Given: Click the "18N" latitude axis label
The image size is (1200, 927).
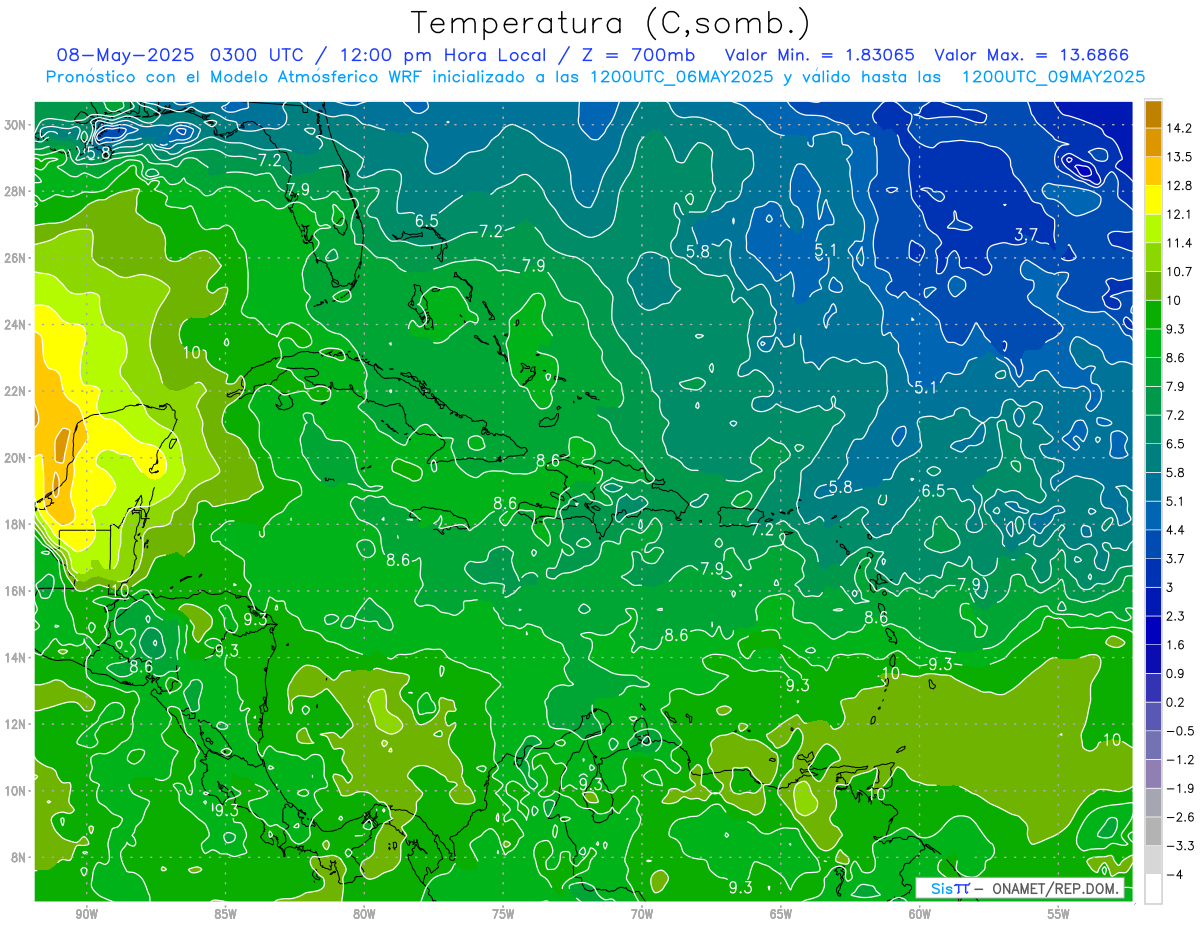Looking at the screenshot, I should coord(15,524).
